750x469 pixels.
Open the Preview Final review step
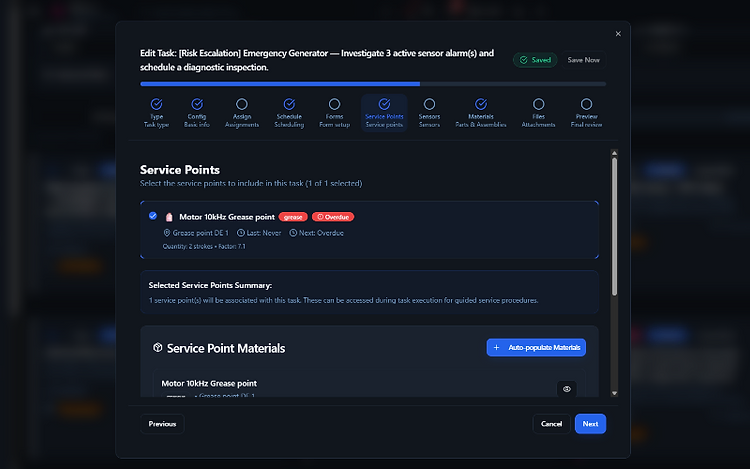coord(586,113)
